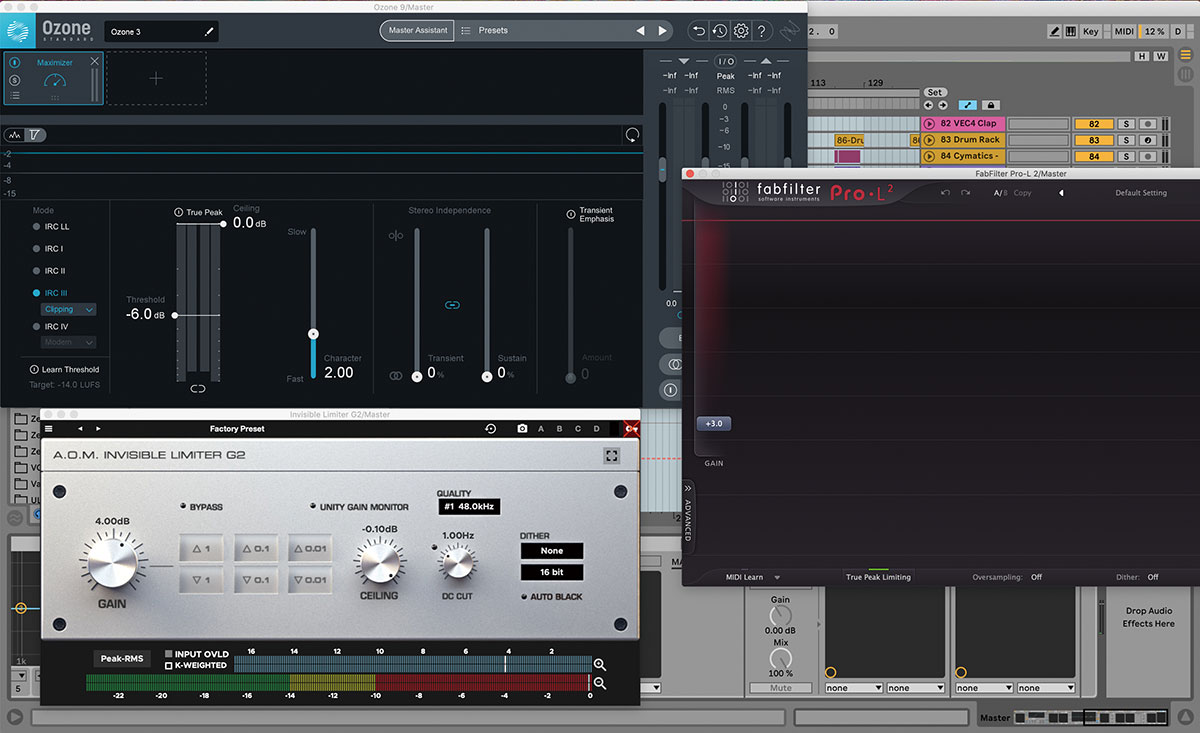Toggle Invisible Limiter full-size view icon

pyautogui.click(x=612, y=455)
